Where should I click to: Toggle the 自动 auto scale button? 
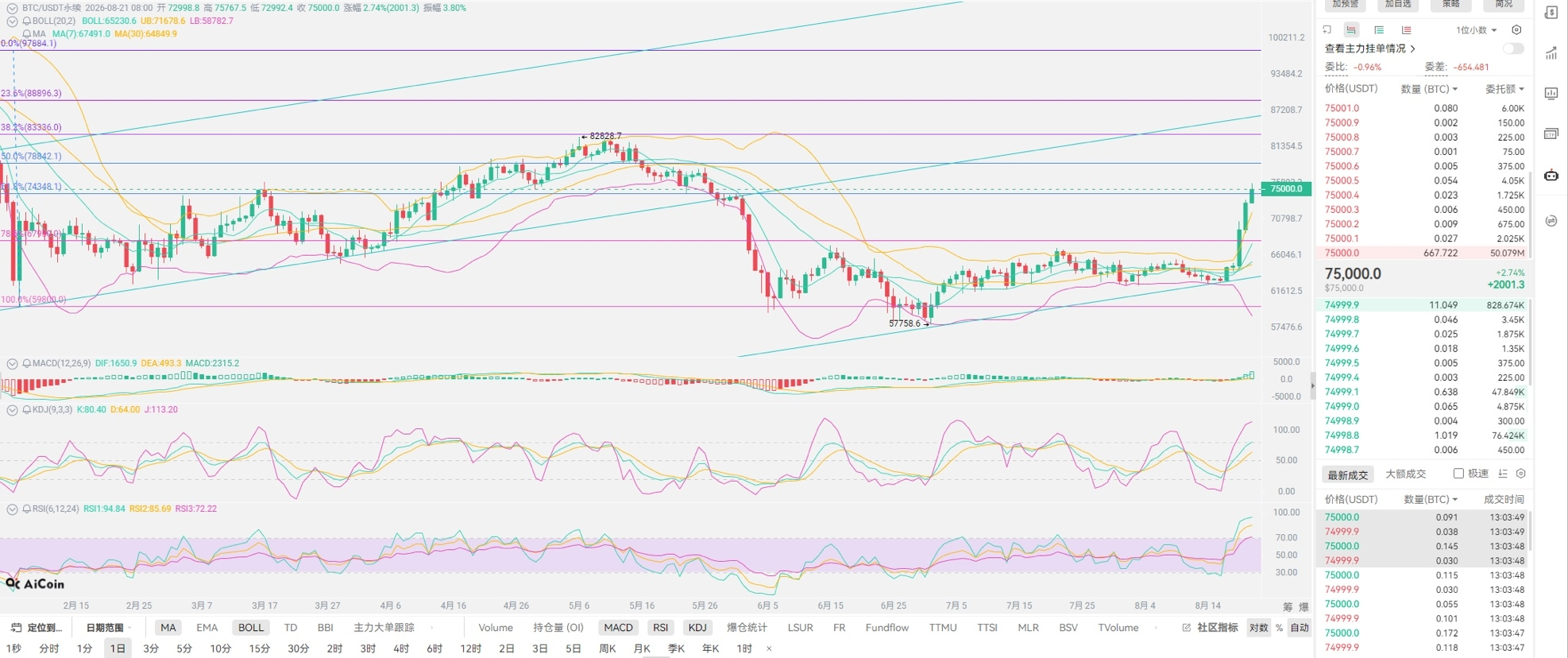(x=1300, y=628)
